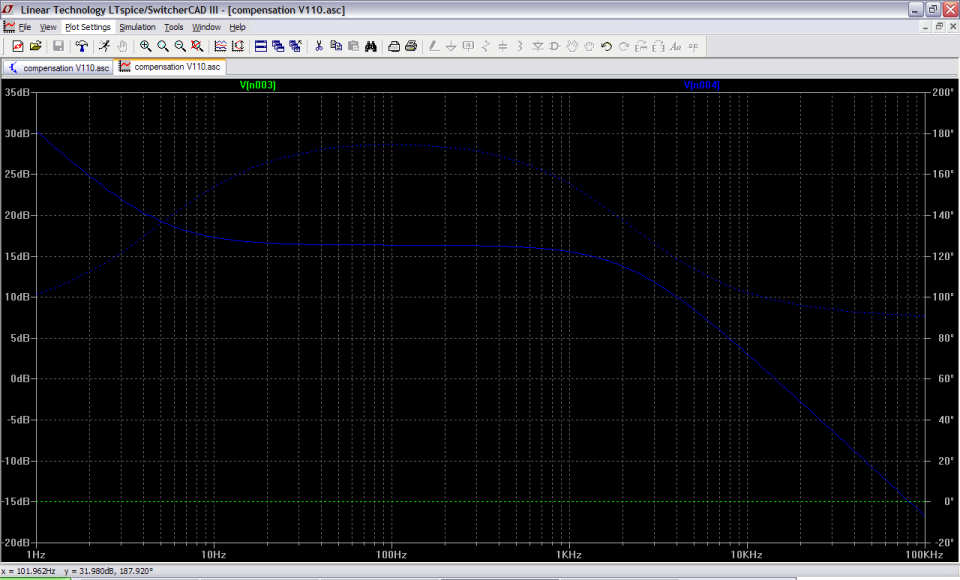Click the 100KHz label on the frequency axis
Image resolution: width=960 pixels, height=580 pixels.
(924, 554)
